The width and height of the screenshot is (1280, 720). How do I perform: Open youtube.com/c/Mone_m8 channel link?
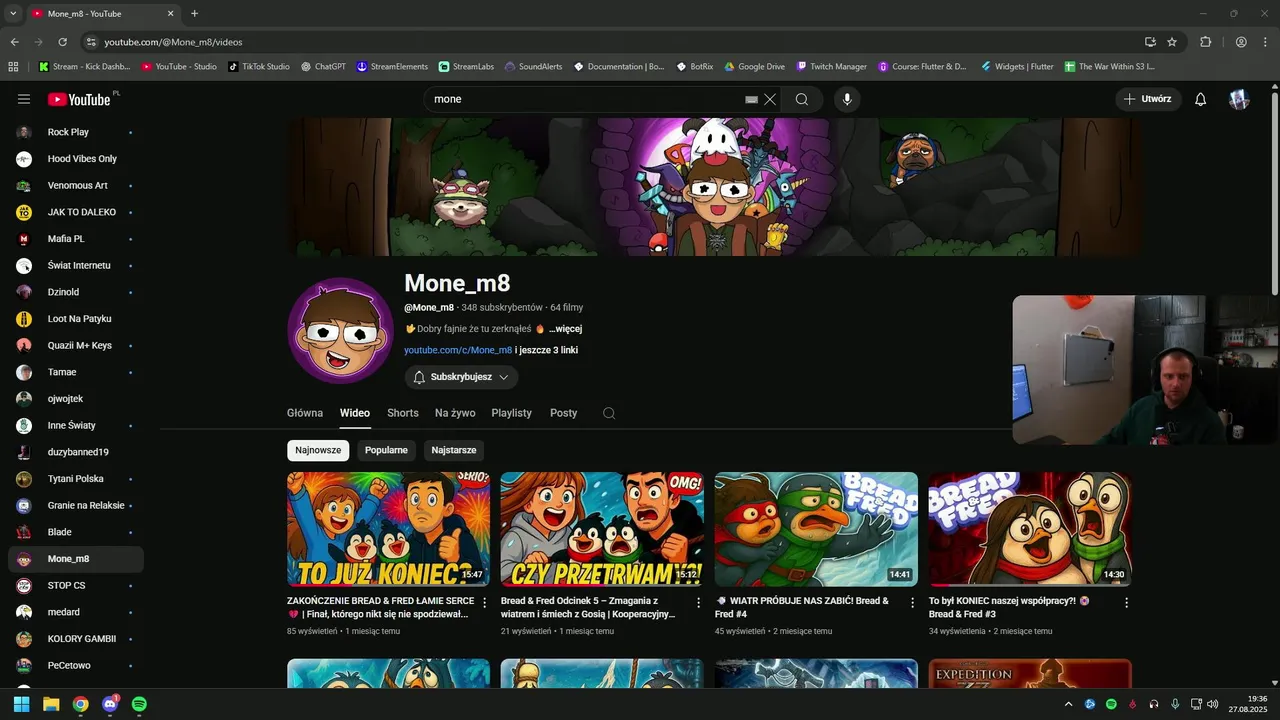(458, 350)
